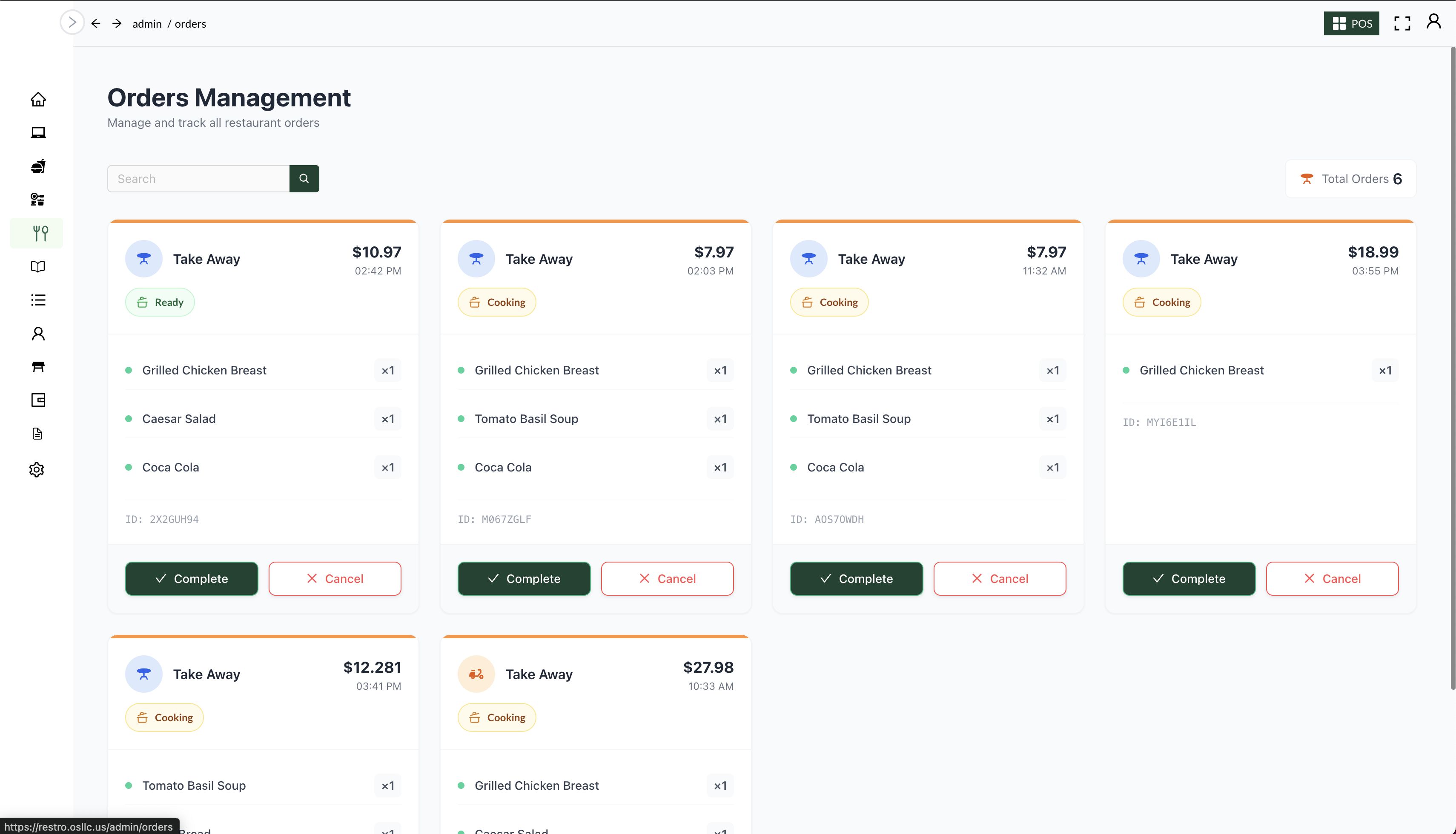Expand the sidebar with chevron button

click(x=72, y=22)
